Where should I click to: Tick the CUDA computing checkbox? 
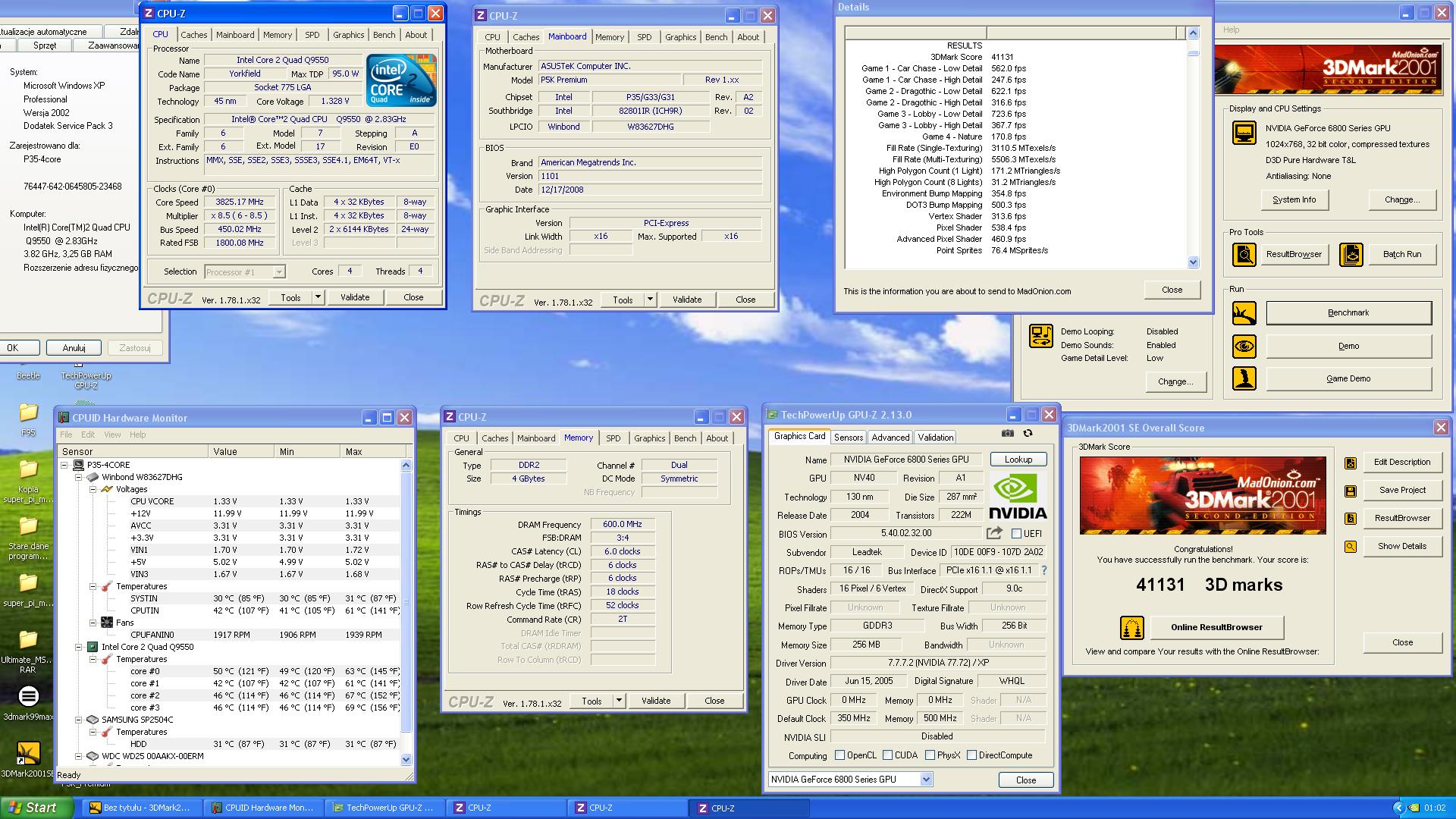pyautogui.click(x=887, y=755)
